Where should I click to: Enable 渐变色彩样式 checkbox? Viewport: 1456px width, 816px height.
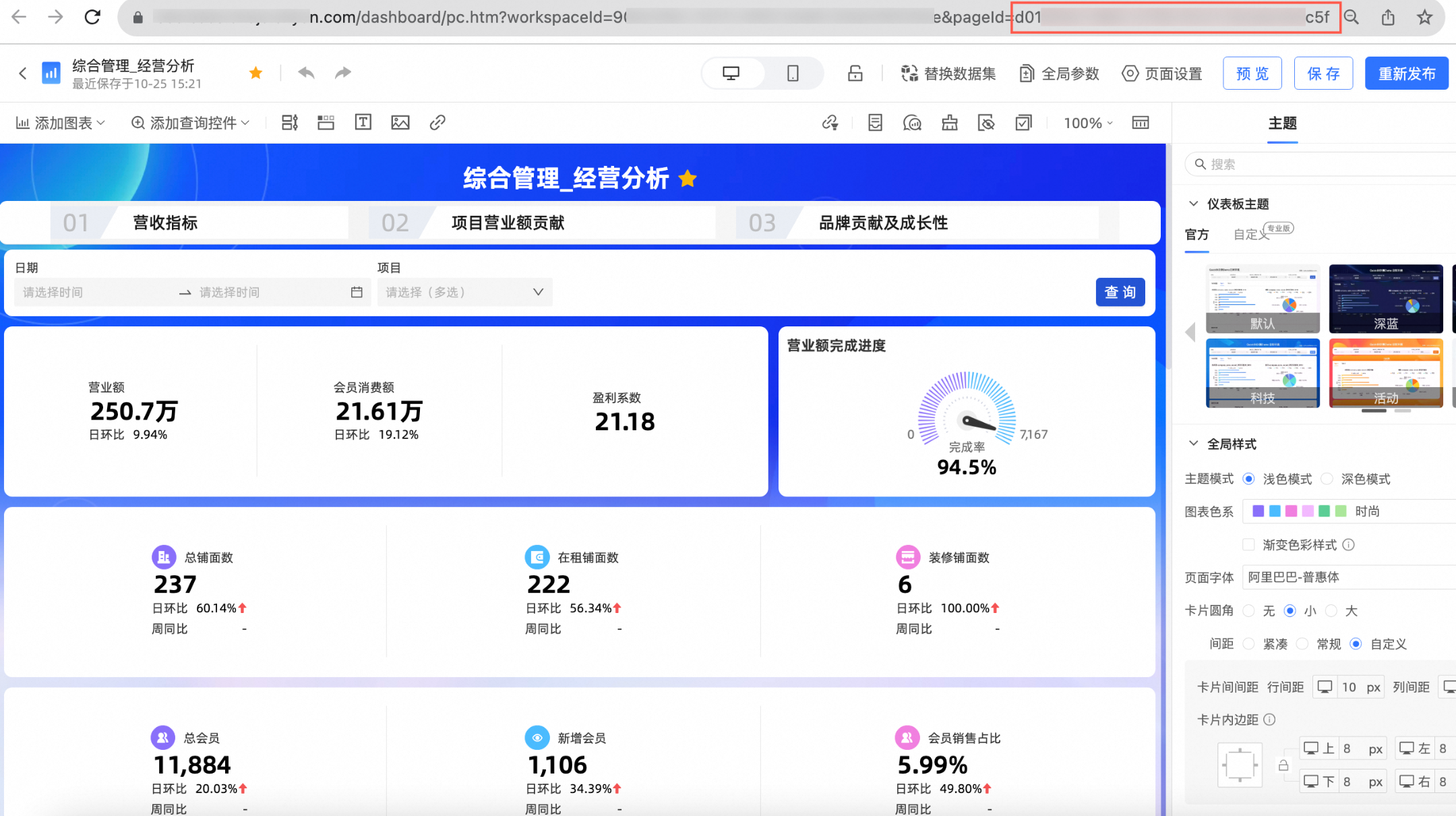(x=1249, y=544)
